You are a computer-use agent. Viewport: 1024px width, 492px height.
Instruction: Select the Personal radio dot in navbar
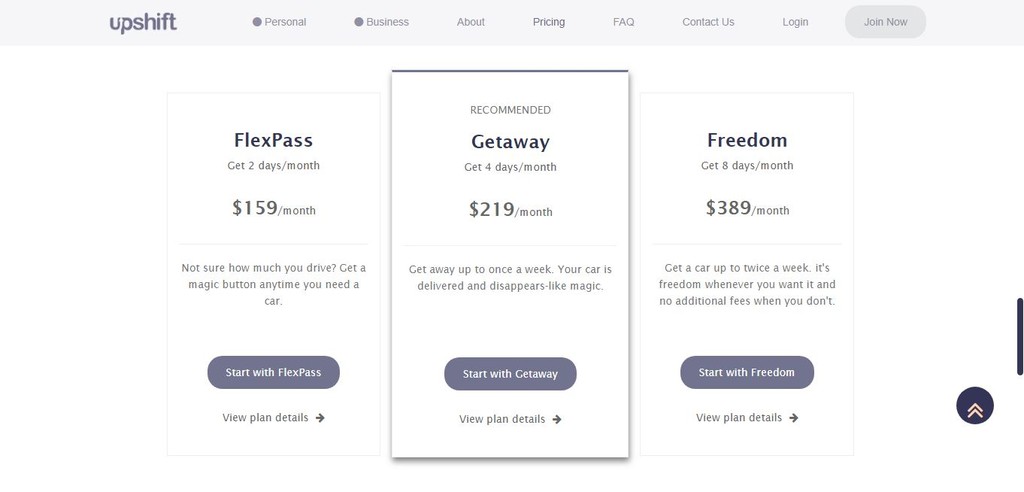coord(257,22)
